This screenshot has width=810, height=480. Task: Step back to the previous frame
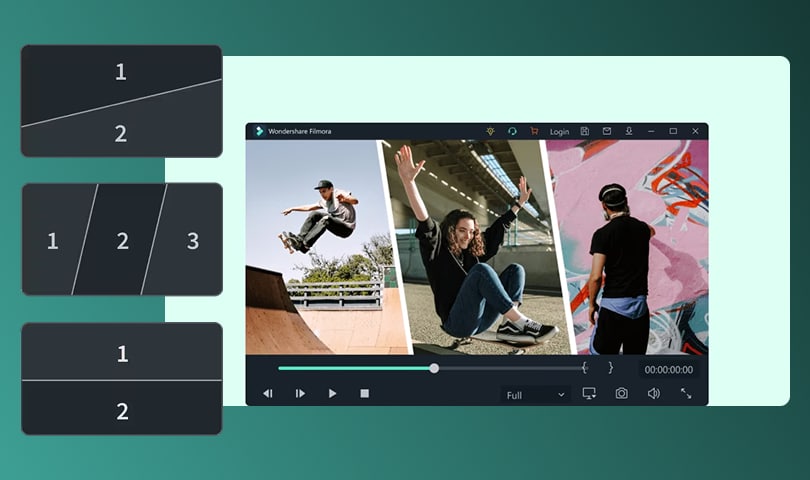(268, 394)
